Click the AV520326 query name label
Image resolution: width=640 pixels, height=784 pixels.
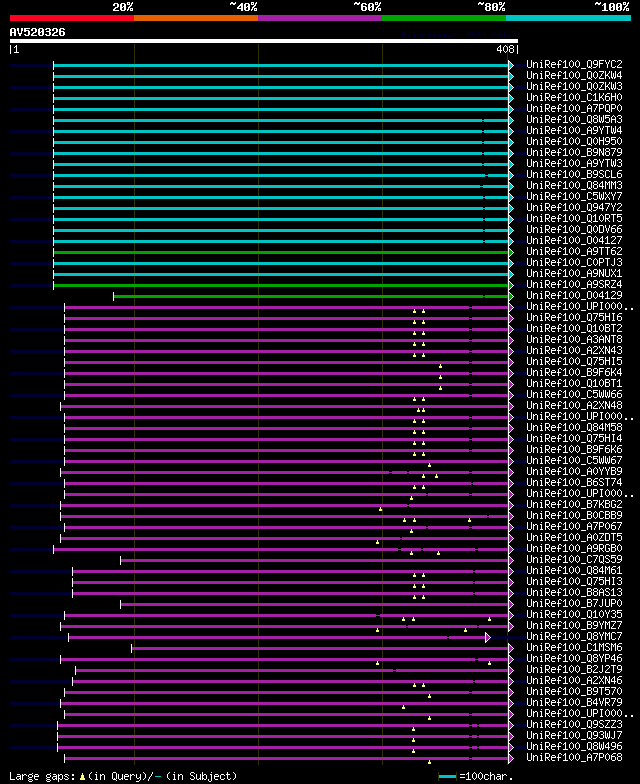[38, 32]
